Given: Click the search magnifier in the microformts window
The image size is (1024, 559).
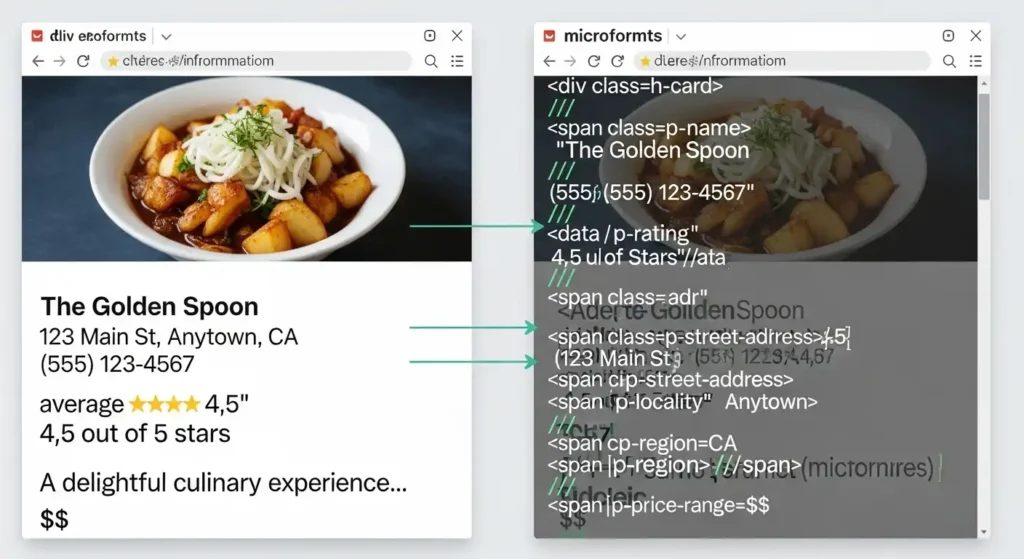Looking at the screenshot, I should pos(948,61).
